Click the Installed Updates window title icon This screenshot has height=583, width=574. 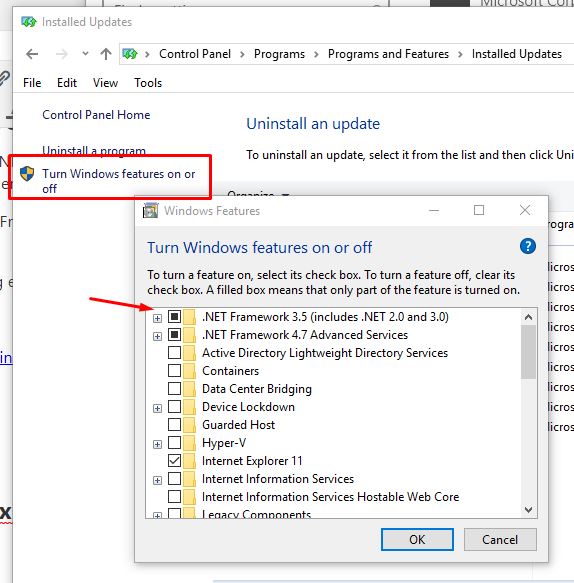coord(29,22)
